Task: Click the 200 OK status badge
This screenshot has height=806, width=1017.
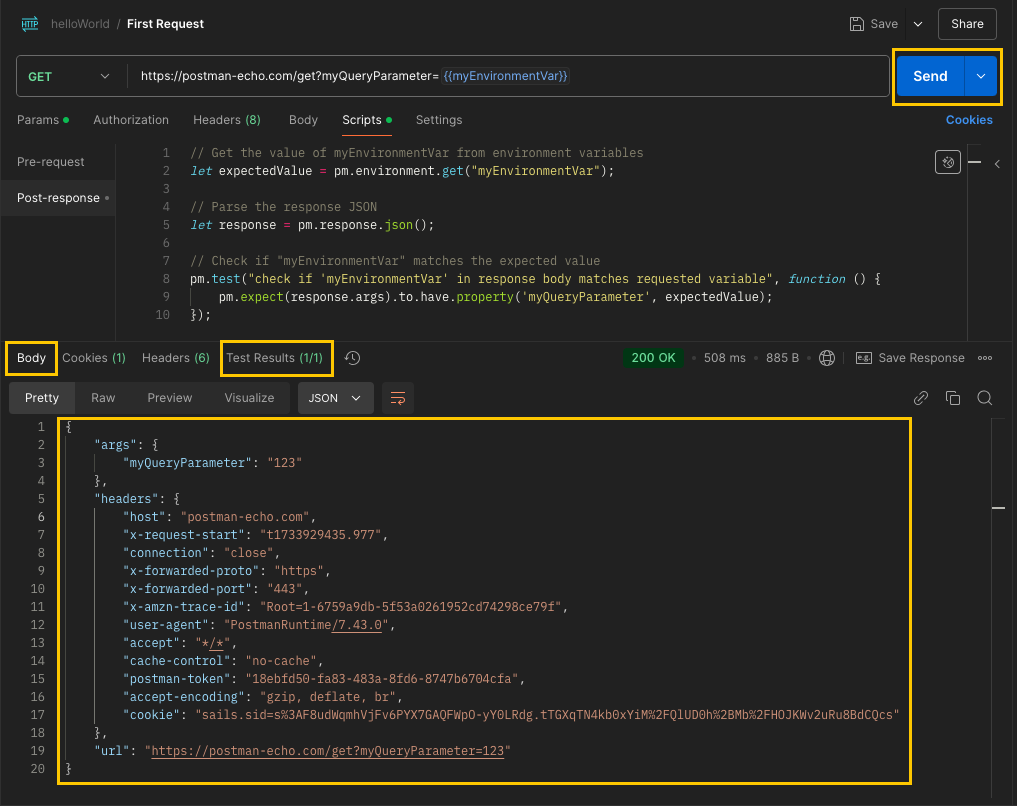Action: pos(653,358)
